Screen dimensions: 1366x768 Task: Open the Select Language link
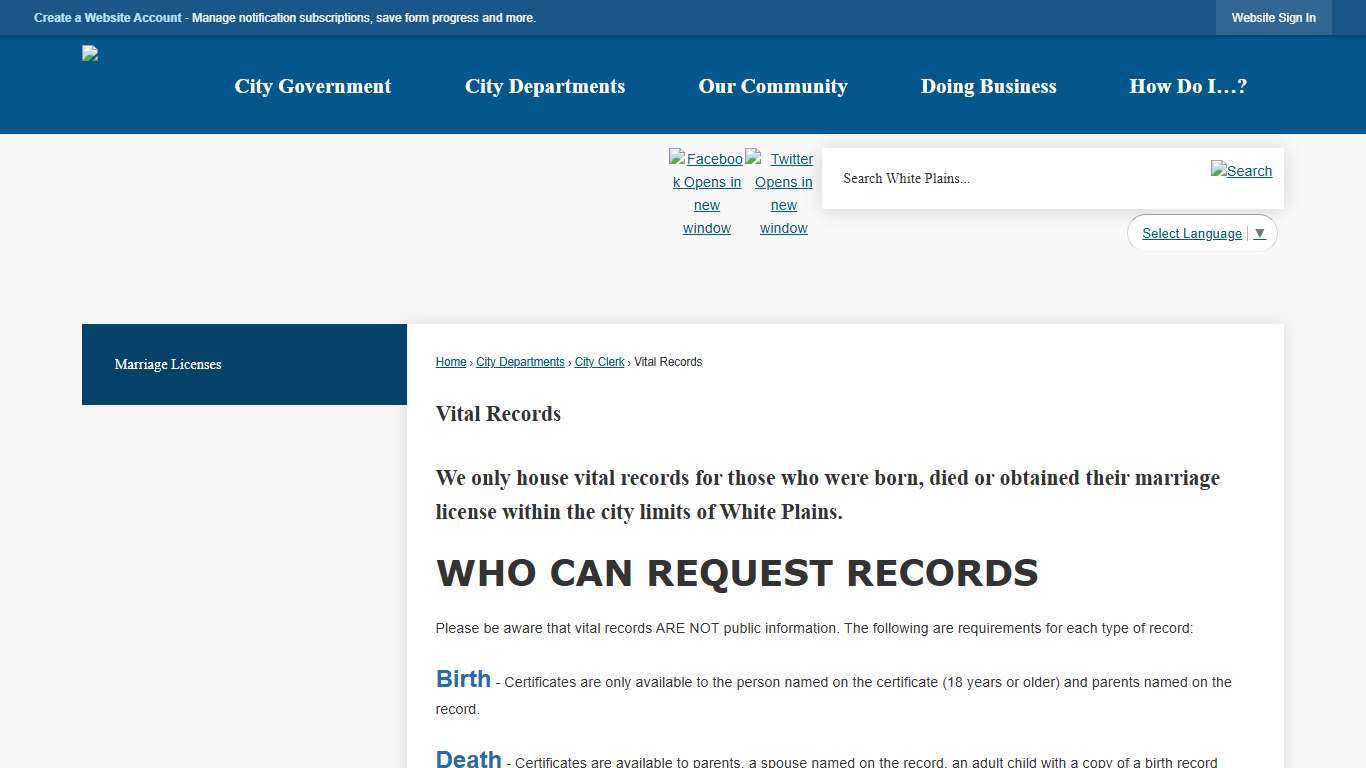(x=1191, y=233)
